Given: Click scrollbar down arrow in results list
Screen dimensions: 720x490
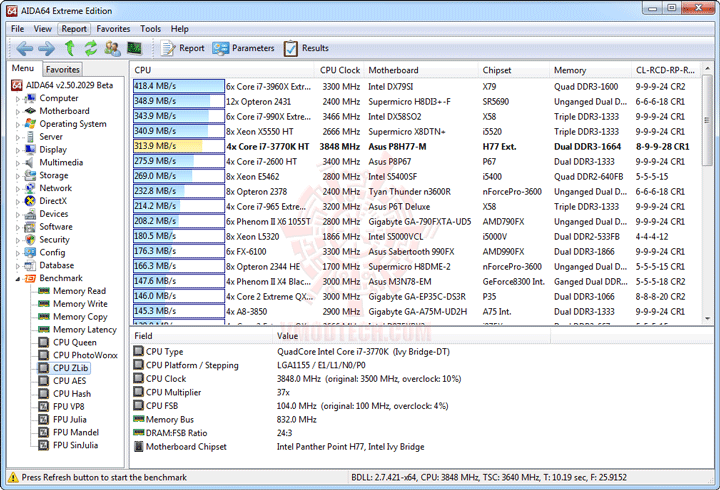Looking at the screenshot, I should coord(708,319).
